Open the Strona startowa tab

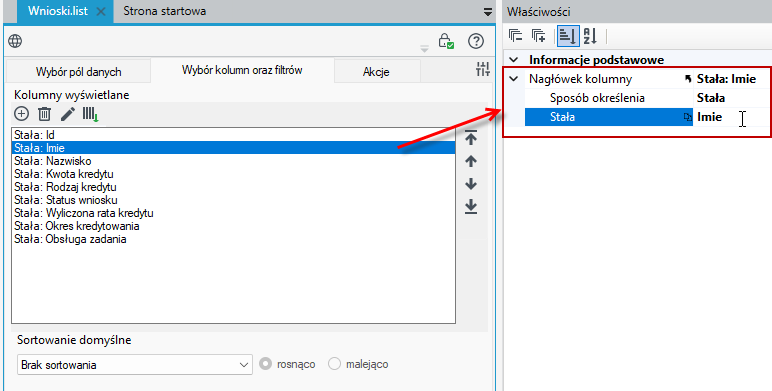click(x=164, y=11)
